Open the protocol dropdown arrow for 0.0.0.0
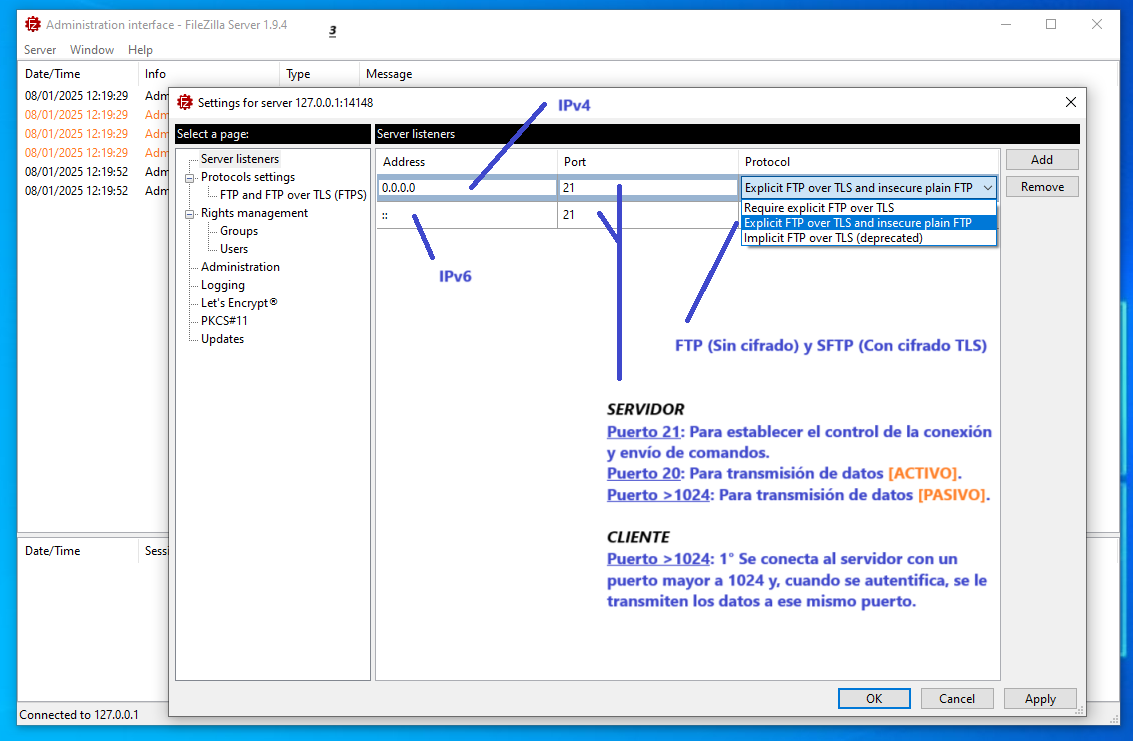Viewport: 1133px width, 741px height. point(987,188)
